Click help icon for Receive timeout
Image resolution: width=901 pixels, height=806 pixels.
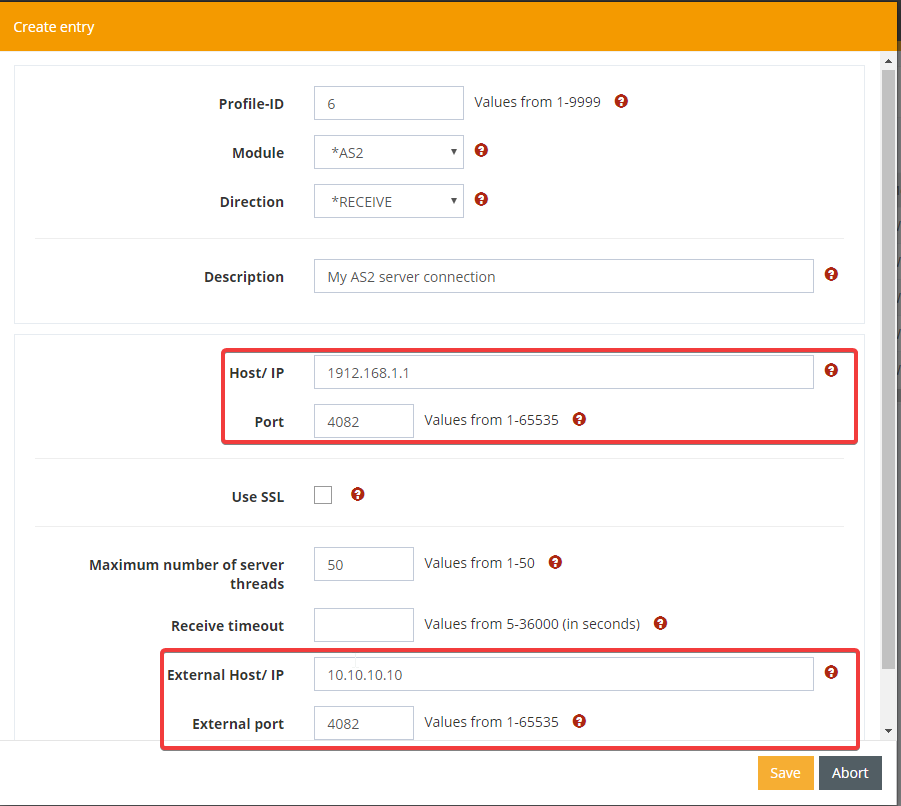pyautogui.click(x=660, y=623)
